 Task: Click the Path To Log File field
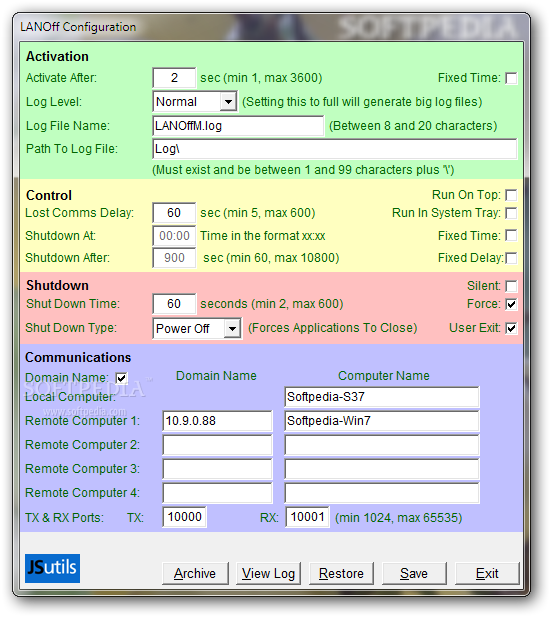[335, 149]
